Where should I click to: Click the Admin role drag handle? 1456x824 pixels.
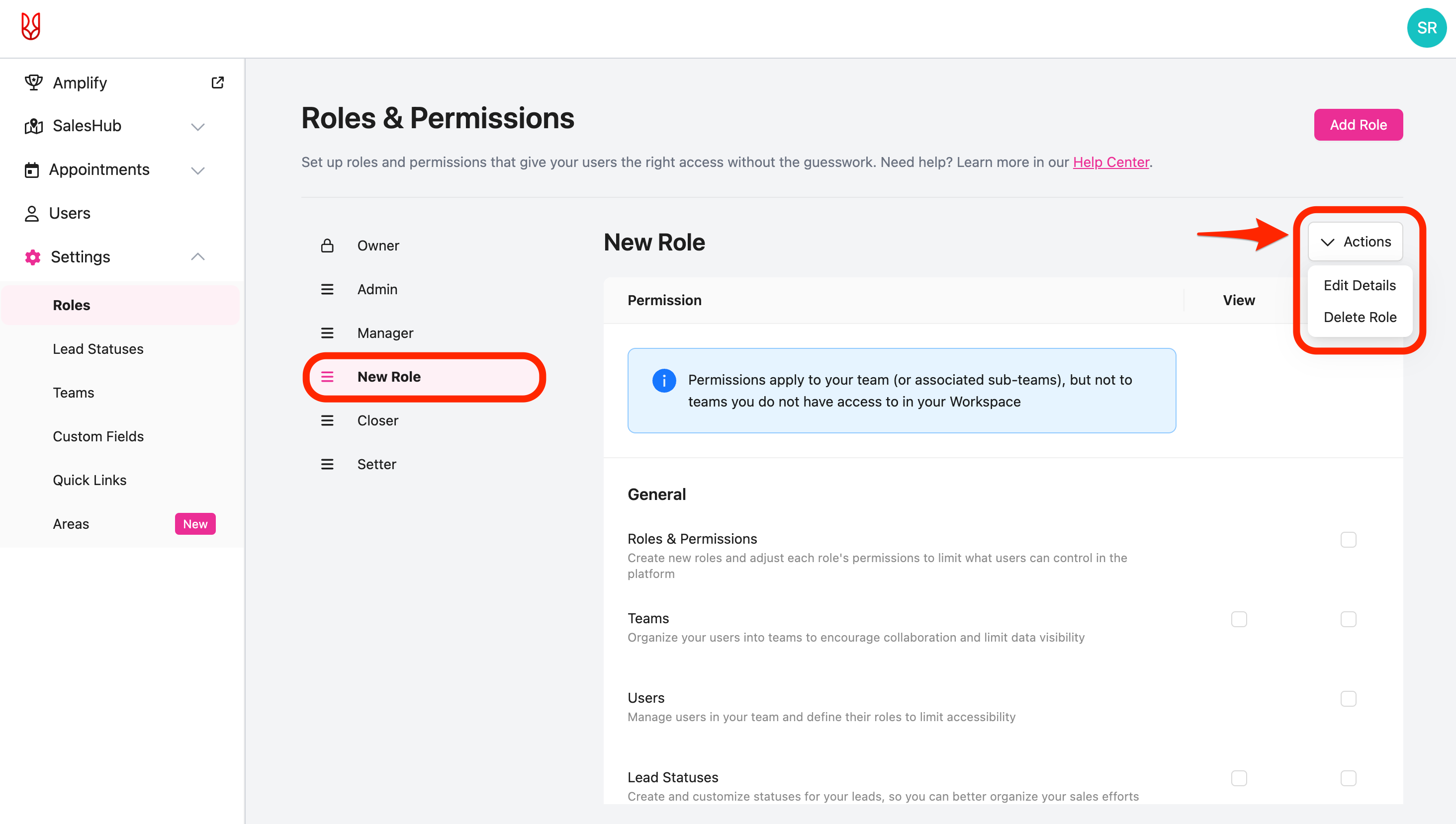click(327, 289)
